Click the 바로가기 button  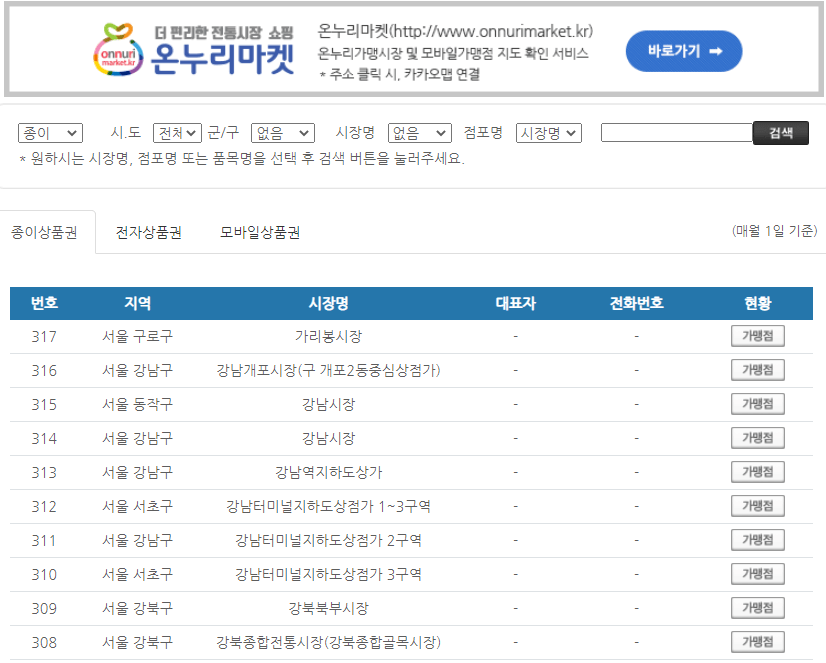coord(683,50)
